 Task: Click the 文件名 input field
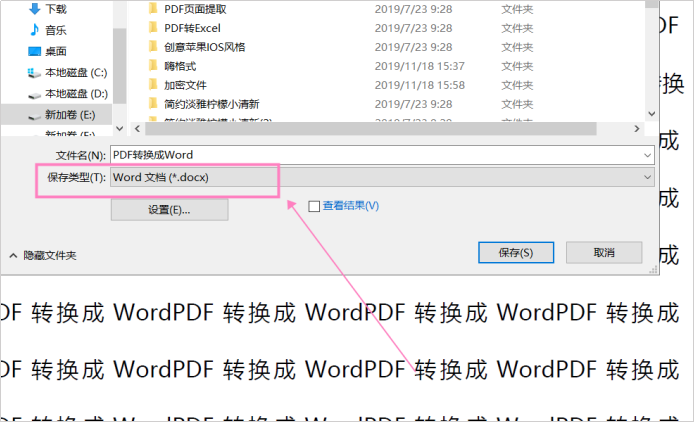pos(382,155)
